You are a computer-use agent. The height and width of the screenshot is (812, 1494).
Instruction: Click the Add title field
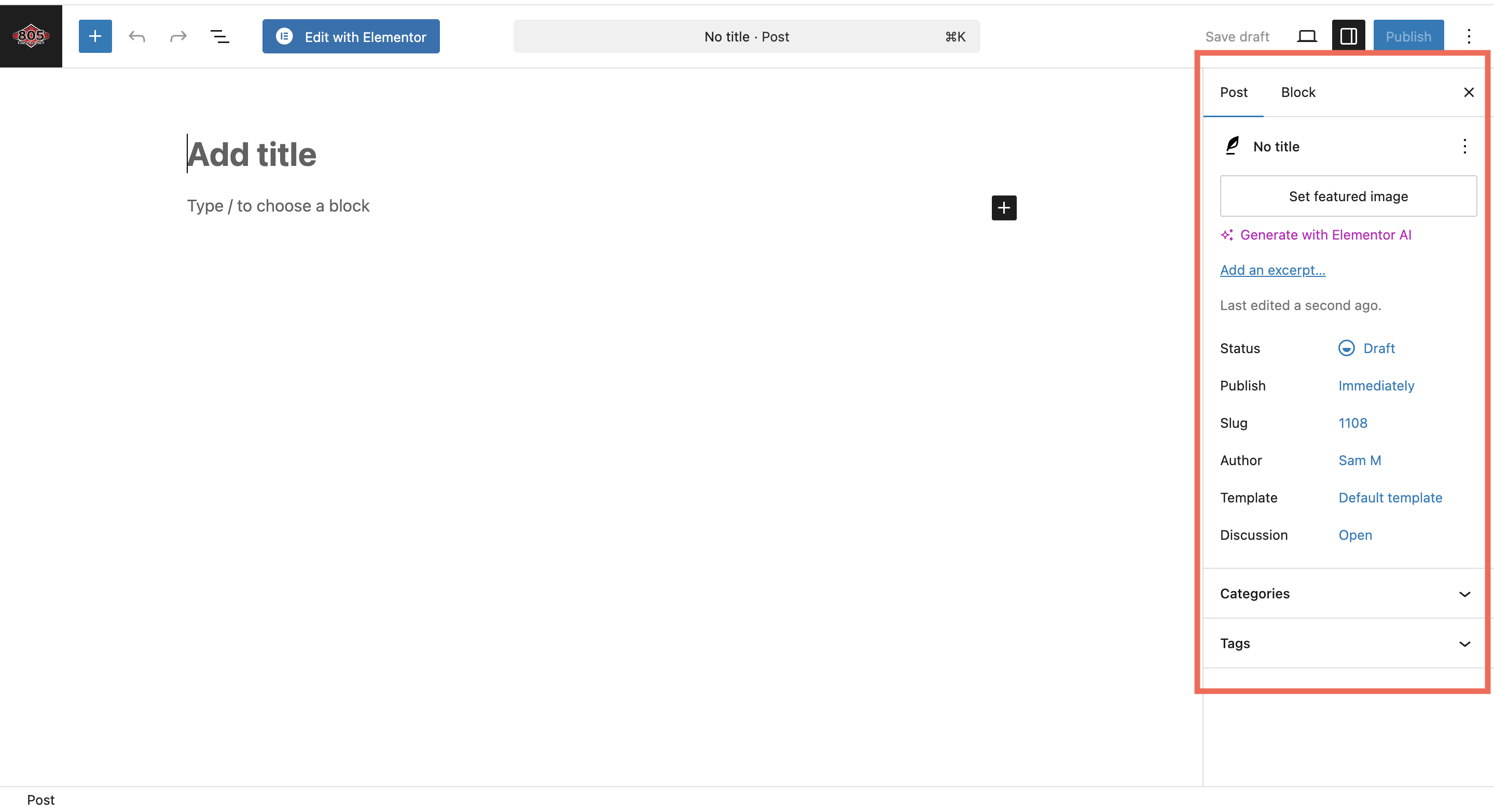point(601,154)
